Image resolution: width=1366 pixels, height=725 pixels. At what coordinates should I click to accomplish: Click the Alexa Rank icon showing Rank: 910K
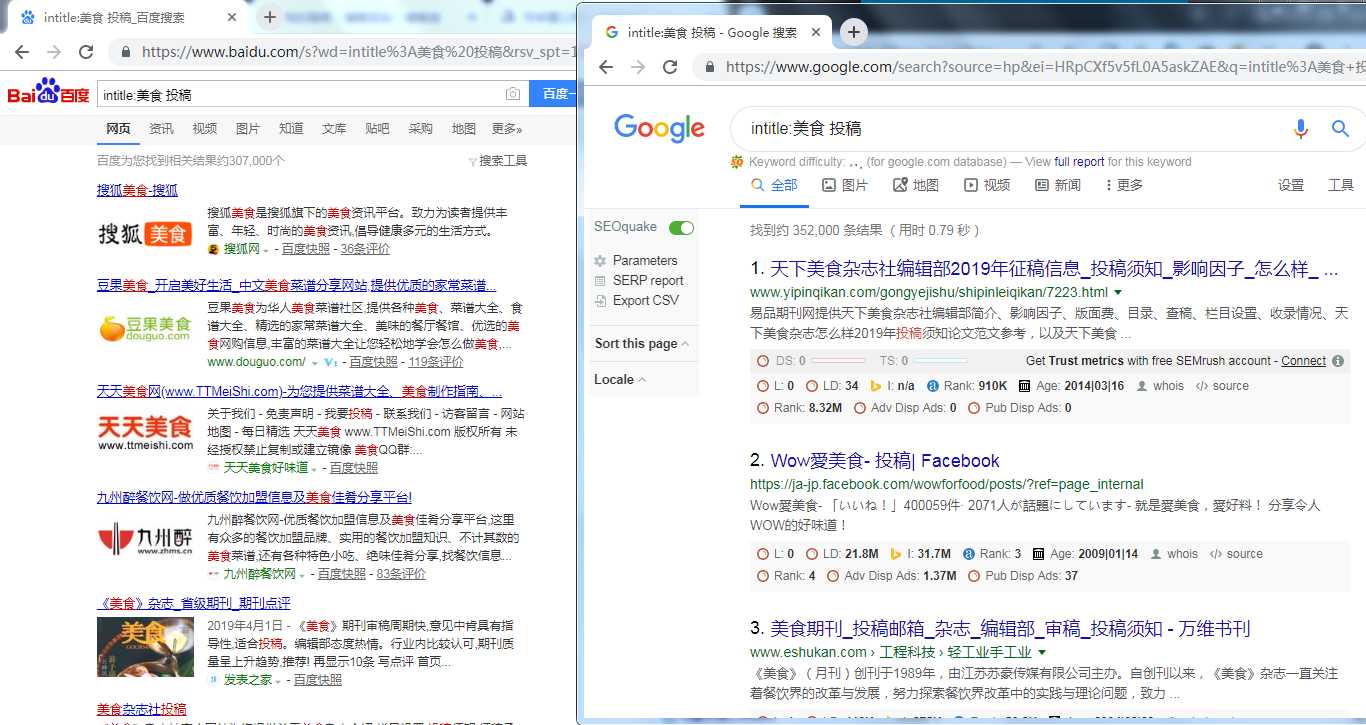(933, 386)
